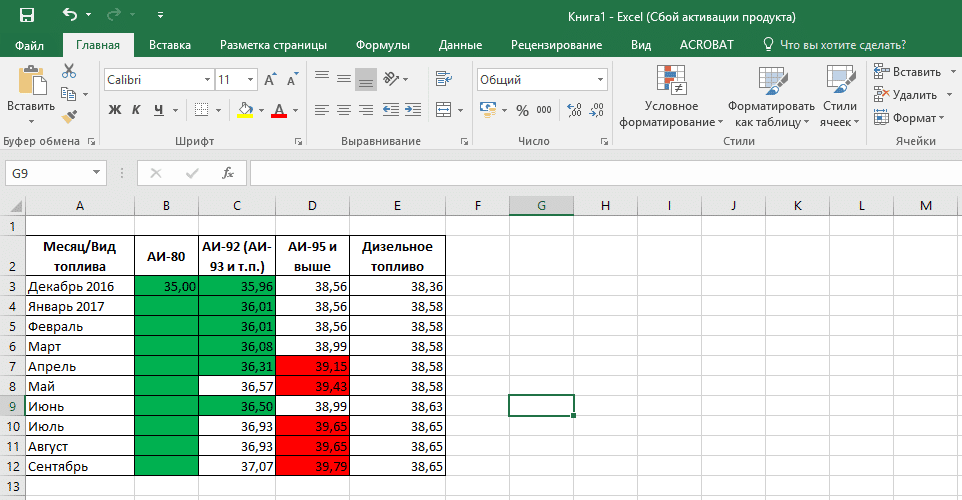Increase decimal places
The height and width of the screenshot is (500, 962).
coord(574,110)
